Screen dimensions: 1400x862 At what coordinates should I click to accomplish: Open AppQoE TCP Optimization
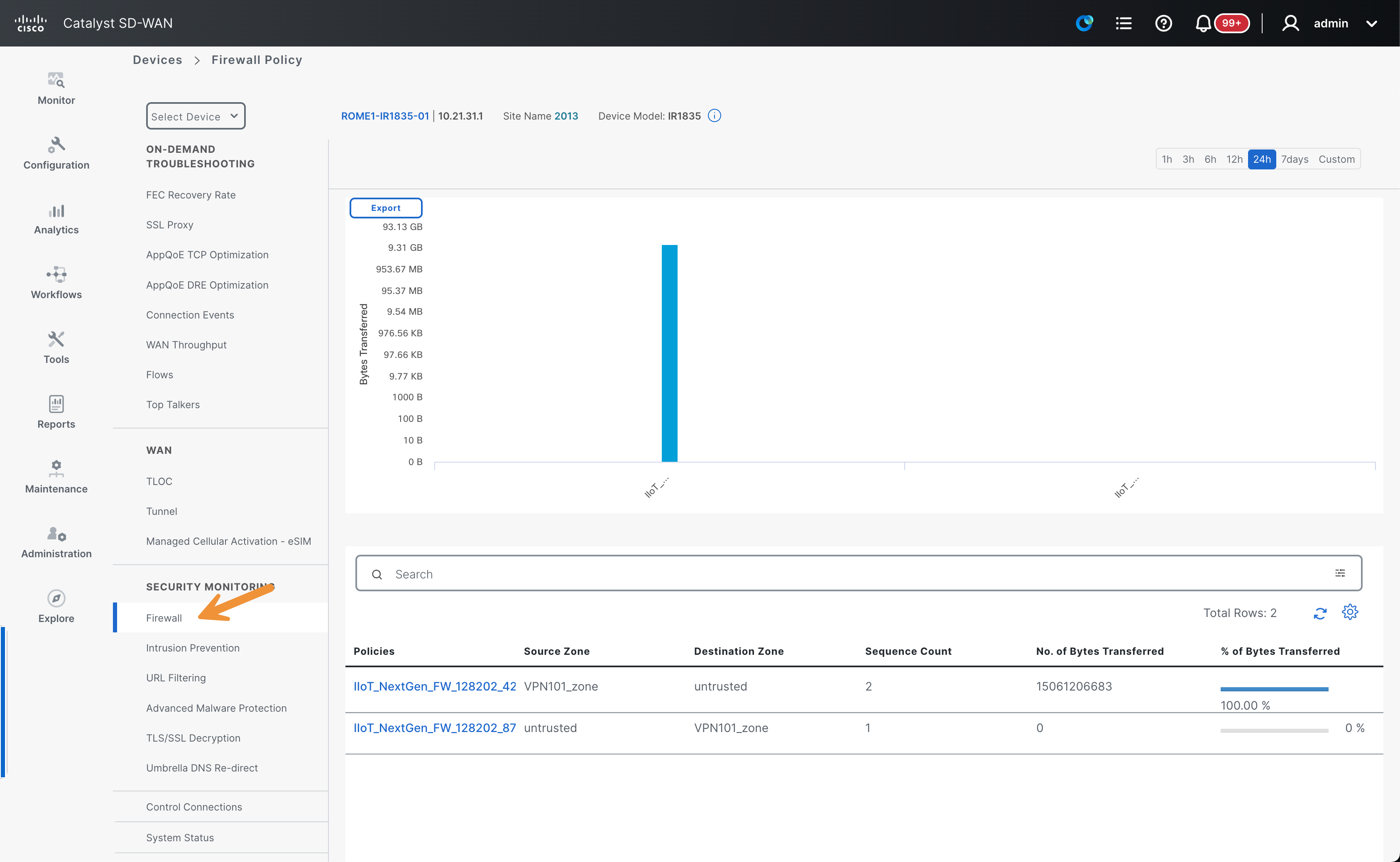tap(207, 255)
